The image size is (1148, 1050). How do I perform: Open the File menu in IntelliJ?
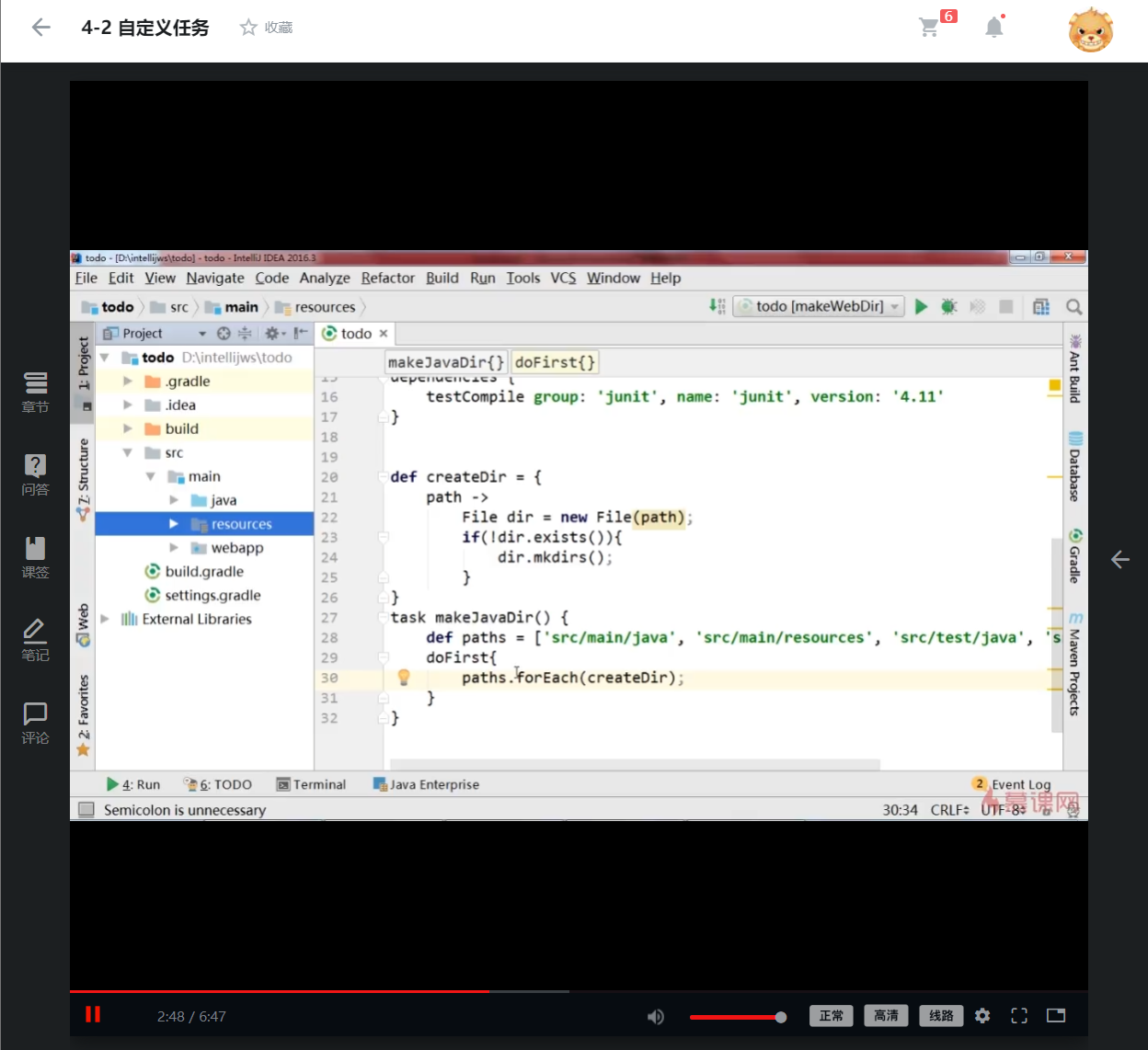pos(86,278)
